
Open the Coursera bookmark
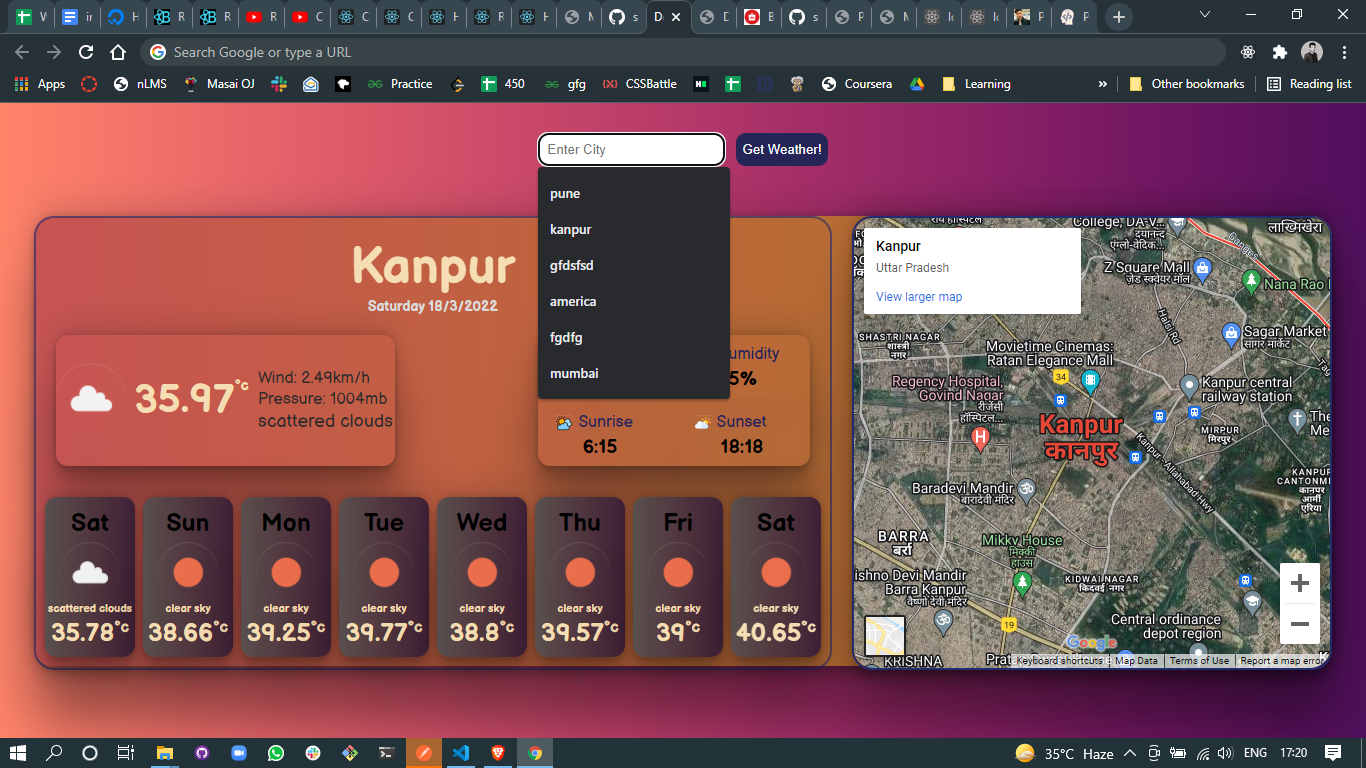[857, 84]
